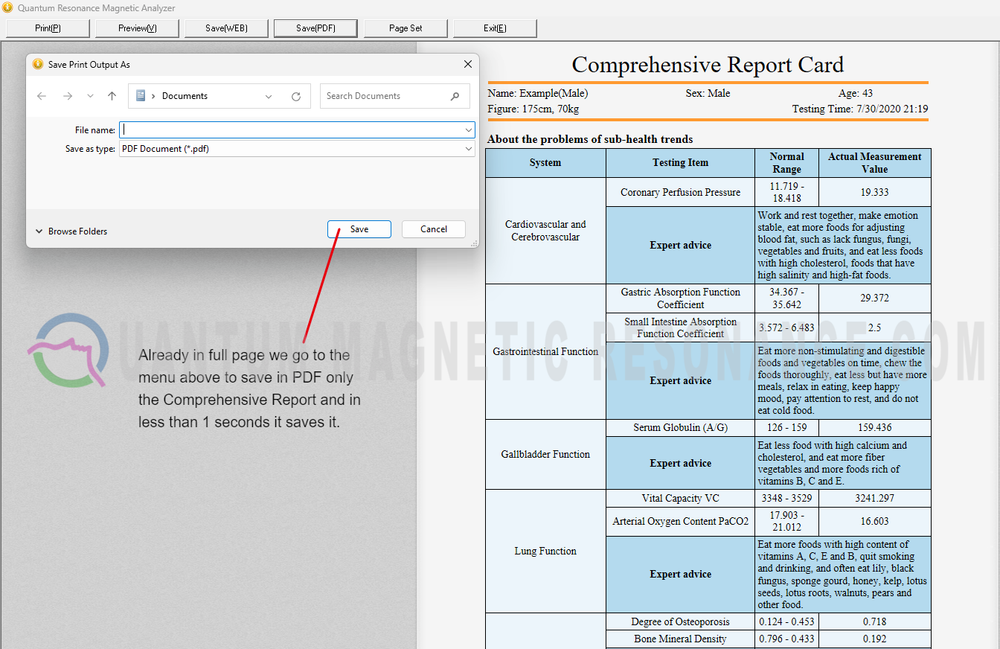Open the recent locations chevron near Forward arrow

[88, 96]
